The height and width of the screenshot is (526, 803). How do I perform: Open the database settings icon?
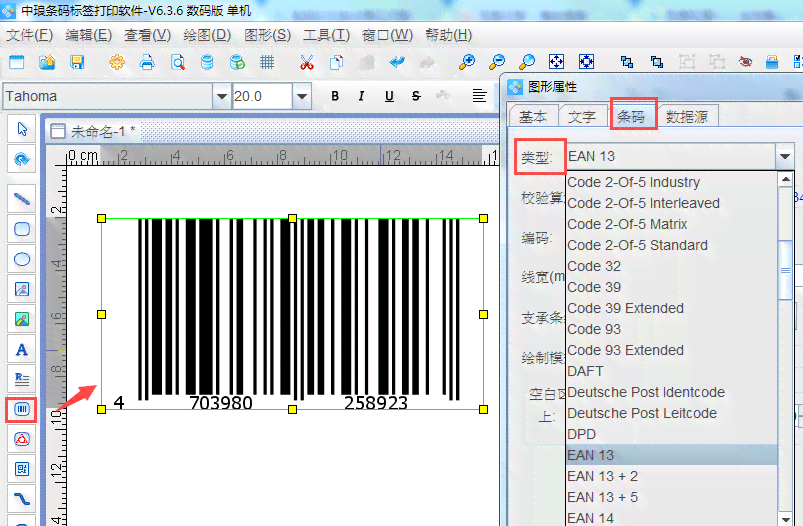click(x=207, y=62)
